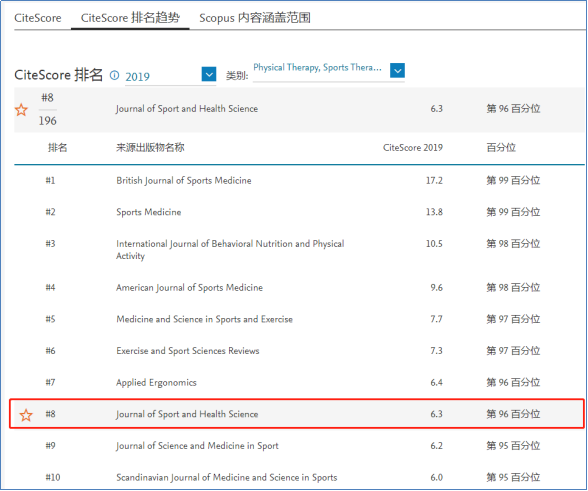Click the info icon beside CiteScore 排名
Image resolution: width=588 pixels, height=491 pixels.
pyautogui.click(x=114, y=75)
